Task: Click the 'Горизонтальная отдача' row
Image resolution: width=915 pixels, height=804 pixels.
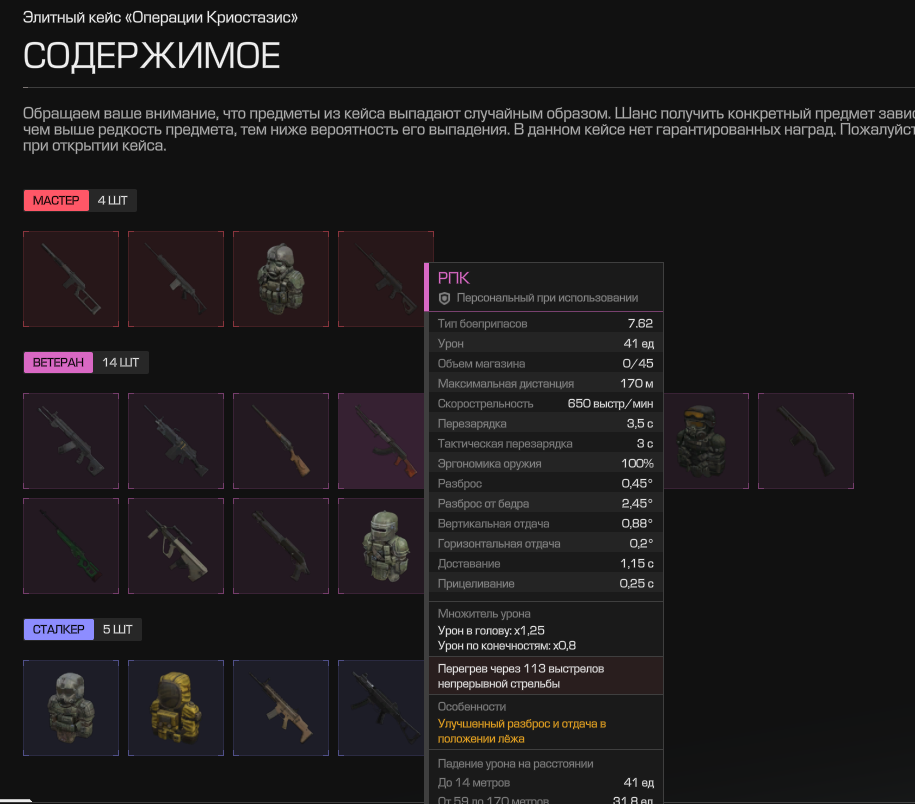Action: pyautogui.click(x=546, y=544)
